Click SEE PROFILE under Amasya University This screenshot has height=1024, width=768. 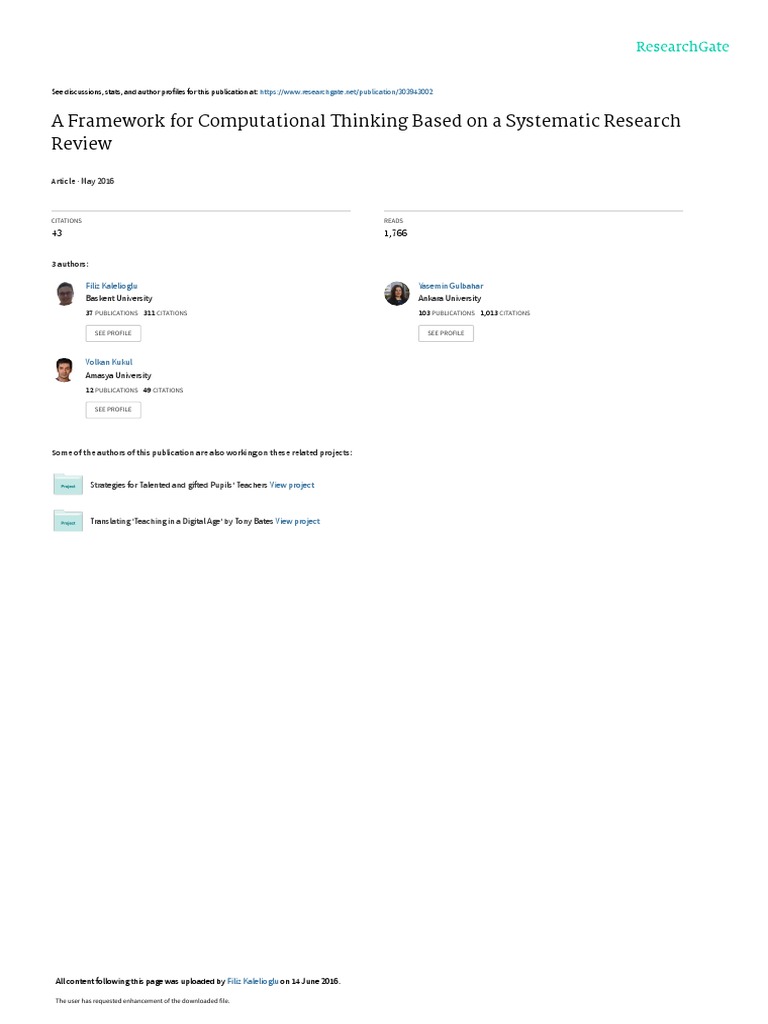[113, 409]
